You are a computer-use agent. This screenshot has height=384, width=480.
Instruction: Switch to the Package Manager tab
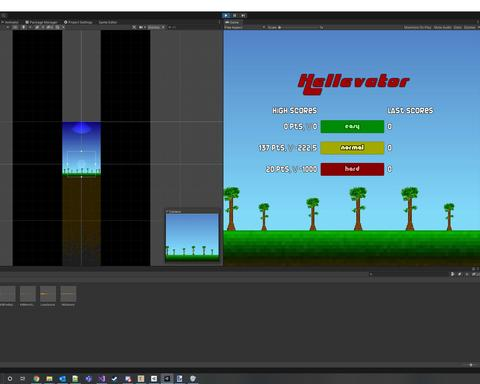click(42, 22)
